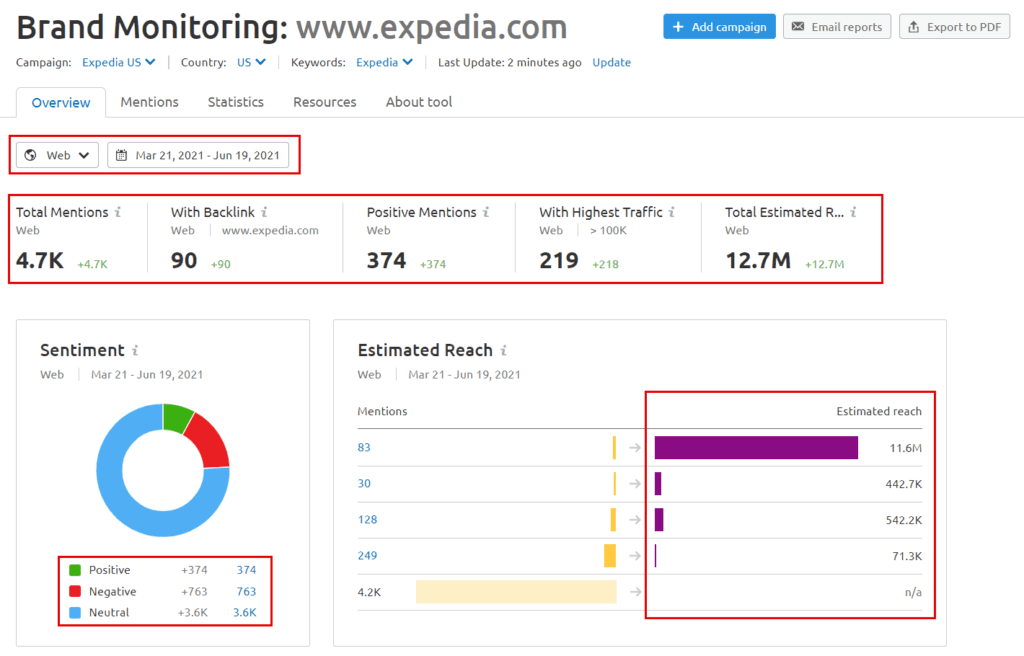1024x656 pixels.
Task: Click the Positive count link 374 in the legend
Action: pos(246,570)
